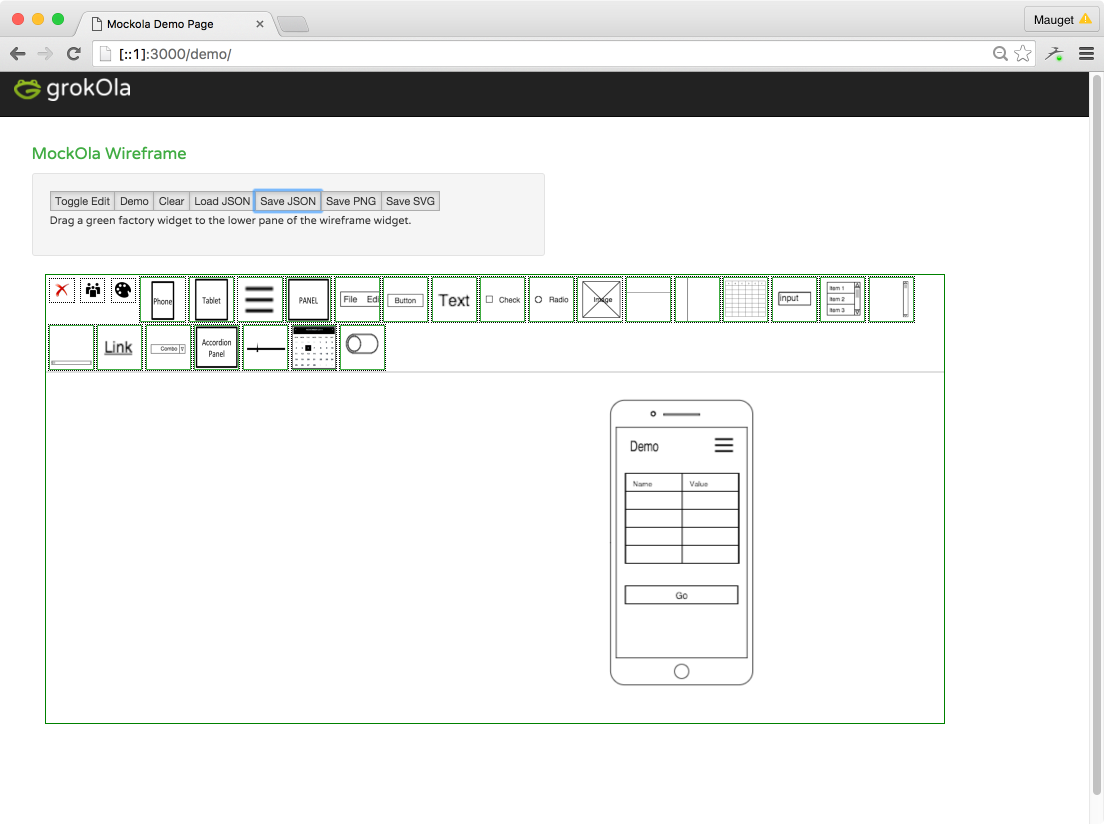Select the input field factory widget
This screenshot has height=824, width=1104.
[x=794, y=300]
